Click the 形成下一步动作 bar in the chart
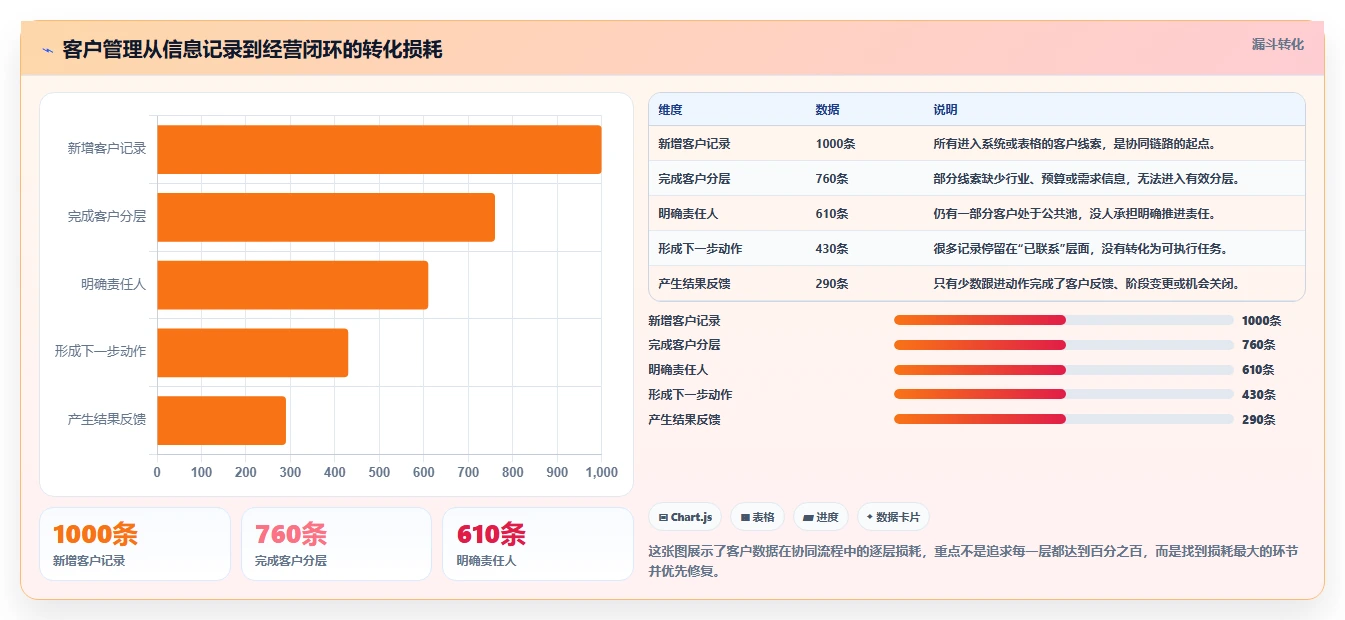 [252, 353]
